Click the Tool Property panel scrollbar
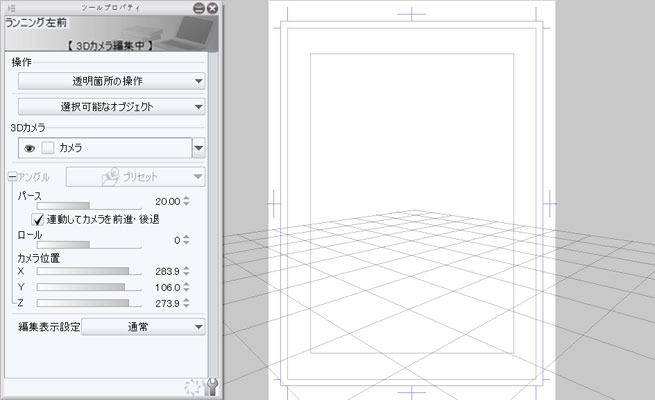Image resolution: width=655 pixels, height=400 pixels. [213, 215]
